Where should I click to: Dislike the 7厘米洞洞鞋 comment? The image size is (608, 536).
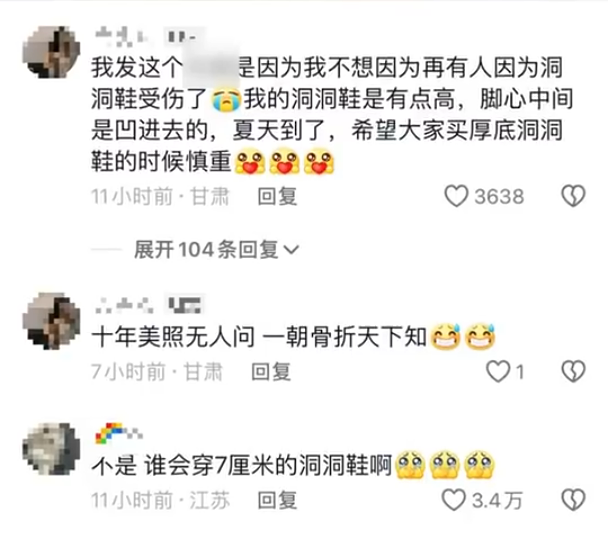[x=573, y=500]
